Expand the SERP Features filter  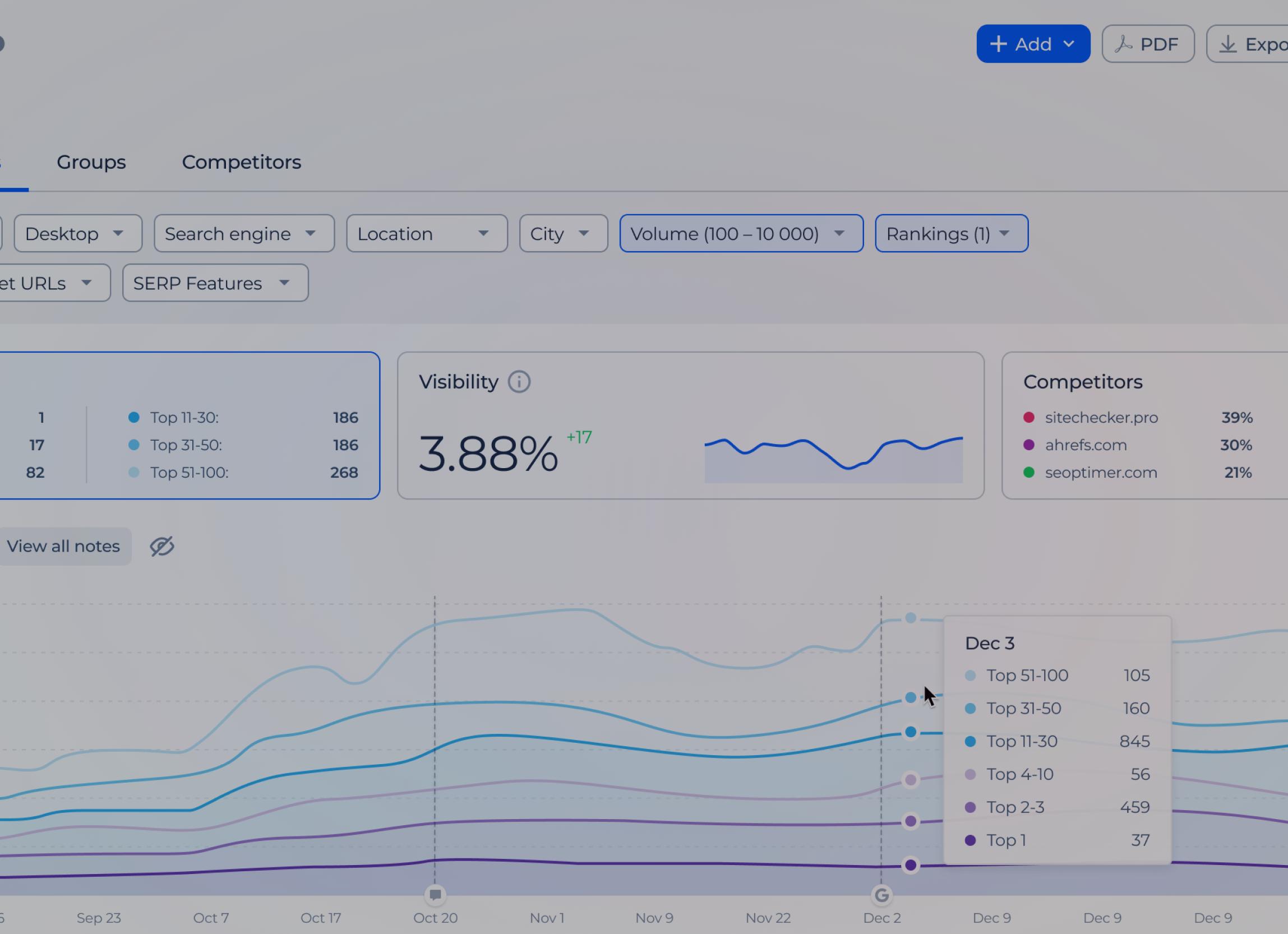pyautogui.click(x=215, y=283)
